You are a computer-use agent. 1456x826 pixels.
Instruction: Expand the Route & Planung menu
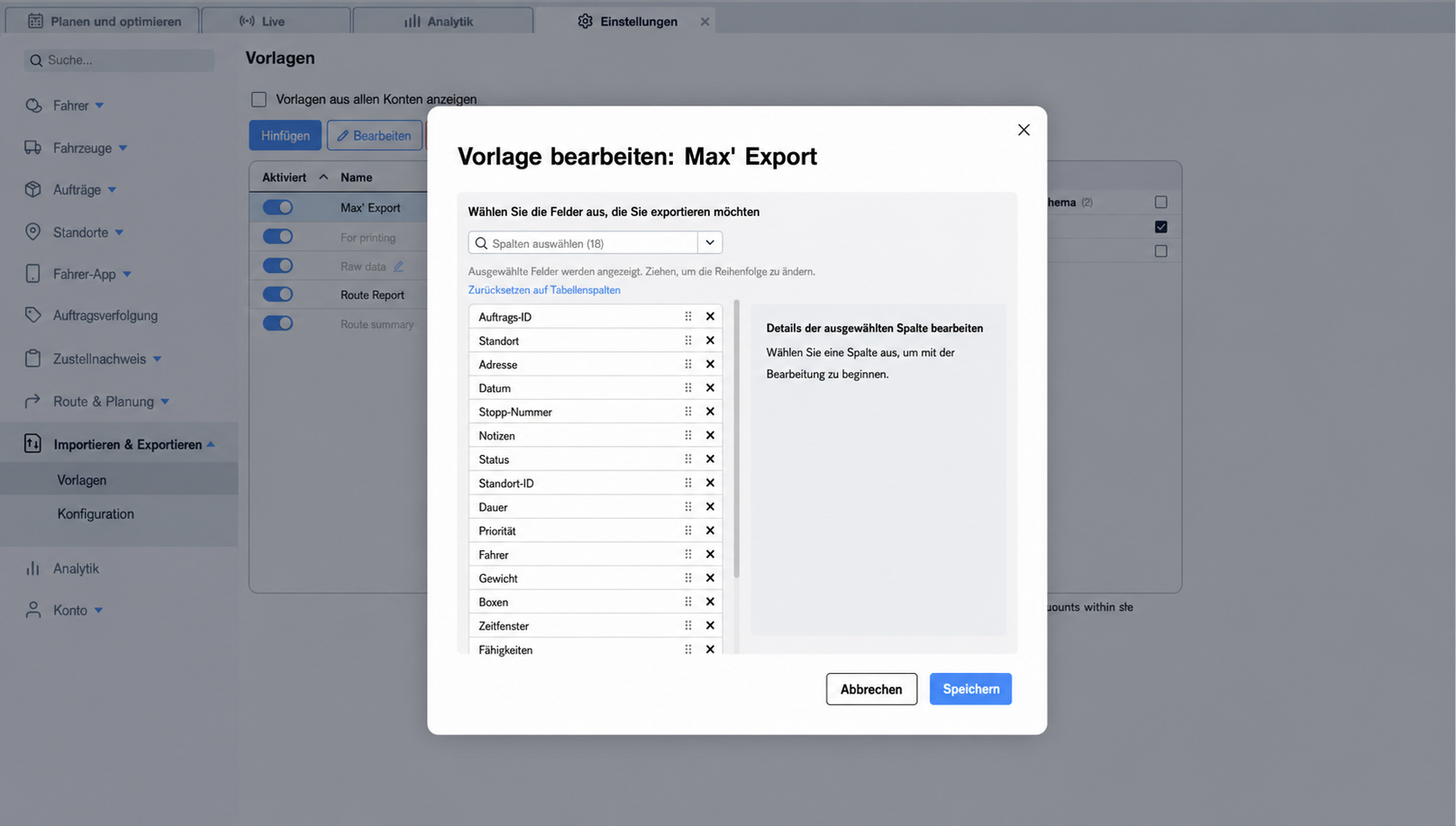coord(165,402)
